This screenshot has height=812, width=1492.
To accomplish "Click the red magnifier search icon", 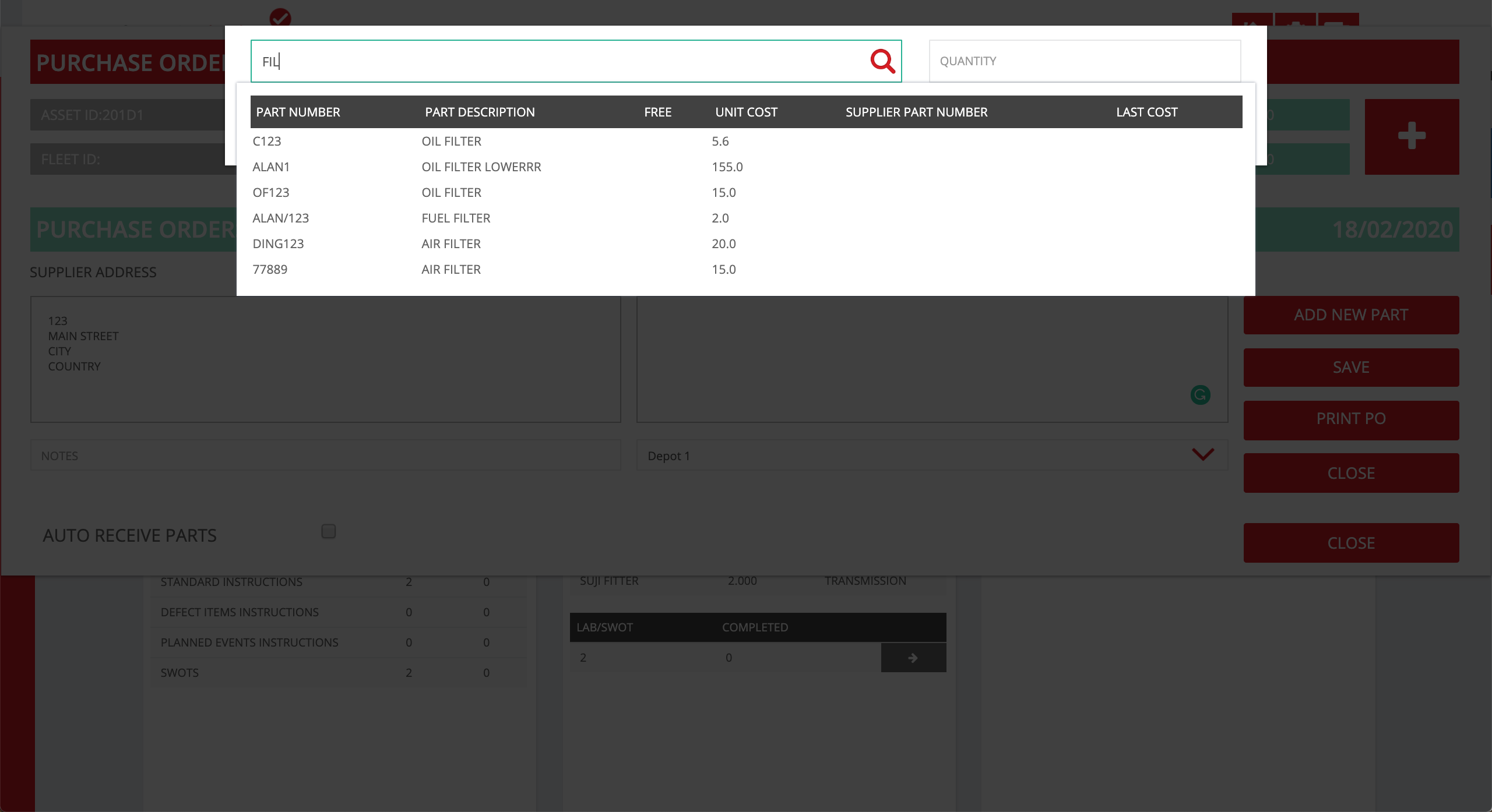I will (x=882, y=61).
